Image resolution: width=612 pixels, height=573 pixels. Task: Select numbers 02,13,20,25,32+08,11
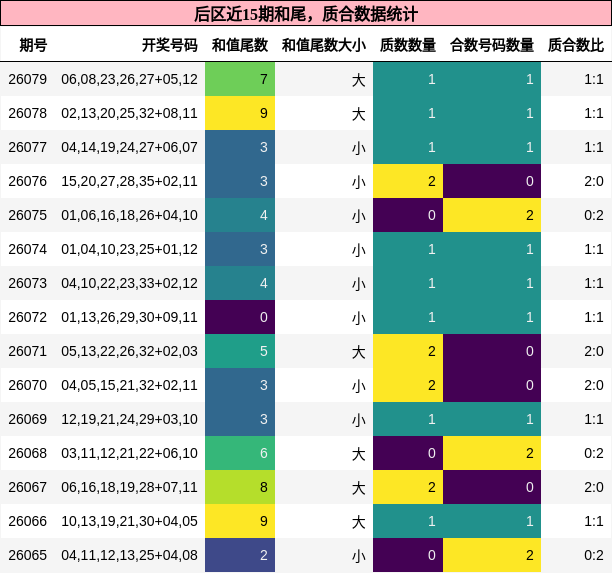[x=130, y=113]
